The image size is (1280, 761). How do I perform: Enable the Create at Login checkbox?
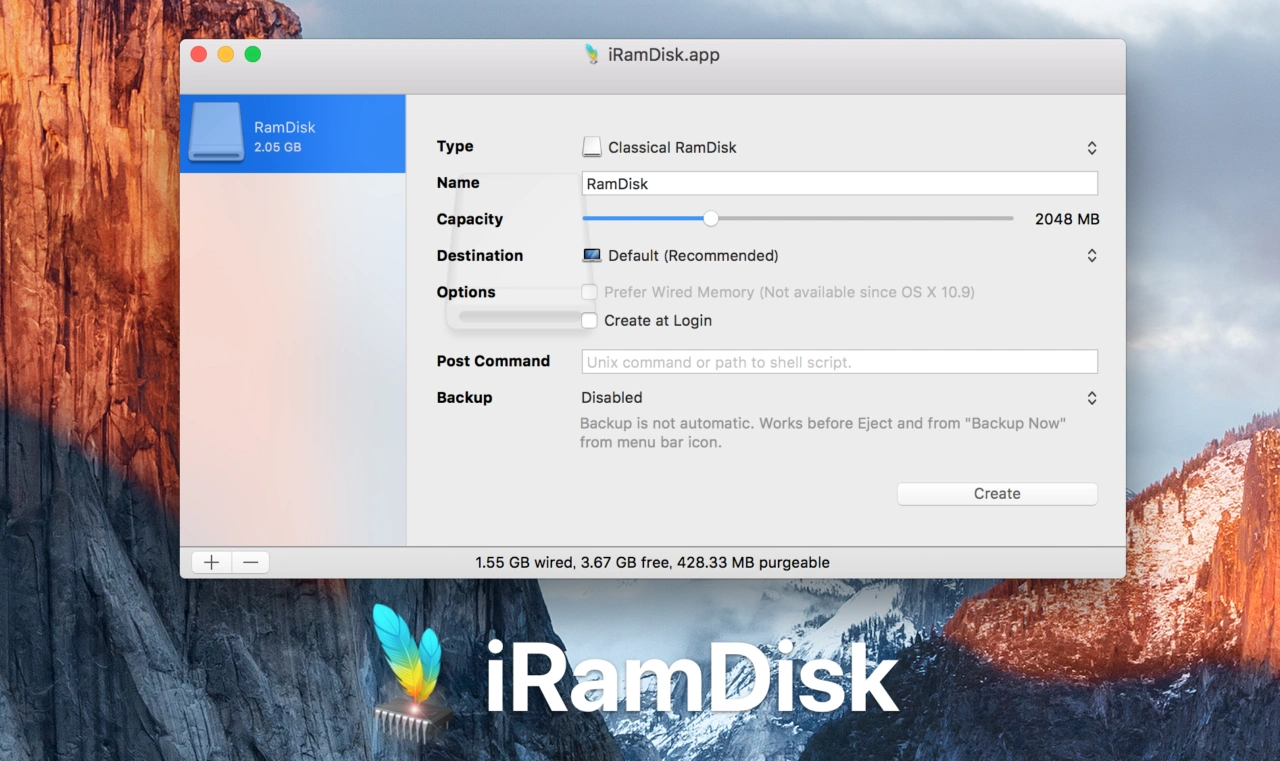pyautogui.click(x=589, y=320)
